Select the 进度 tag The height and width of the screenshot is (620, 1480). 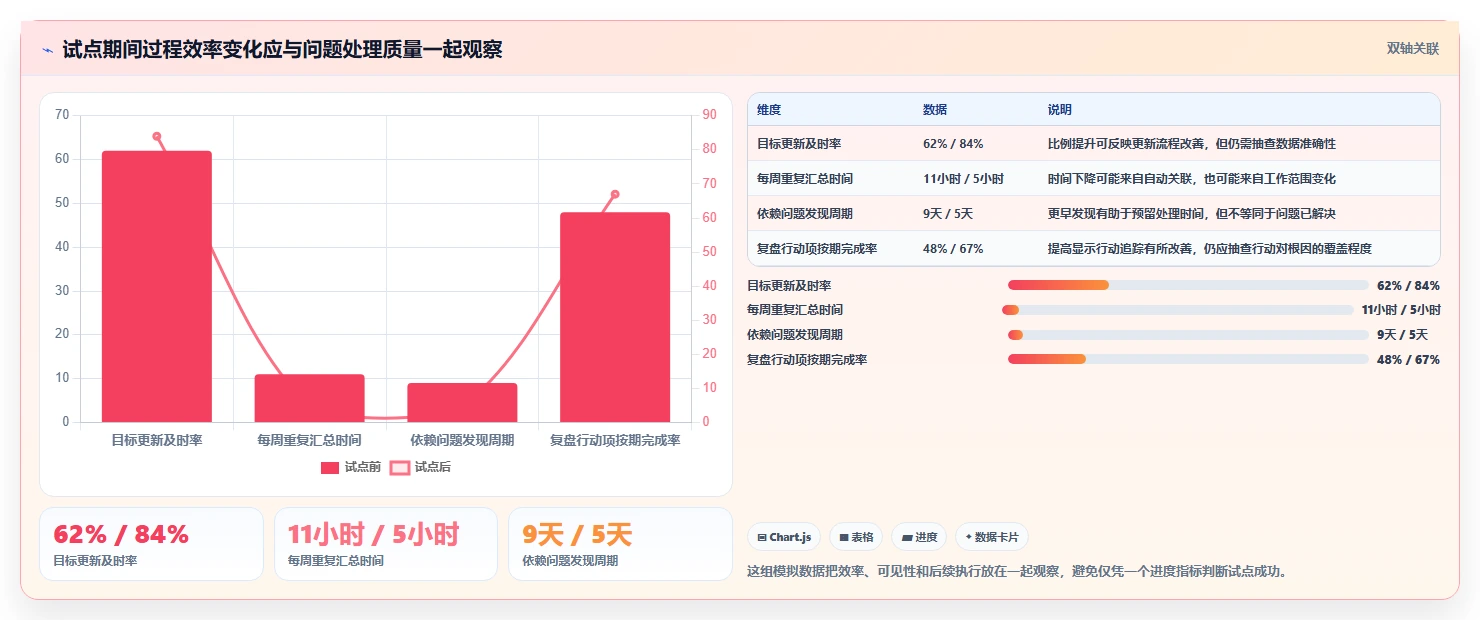click(919, 537)
